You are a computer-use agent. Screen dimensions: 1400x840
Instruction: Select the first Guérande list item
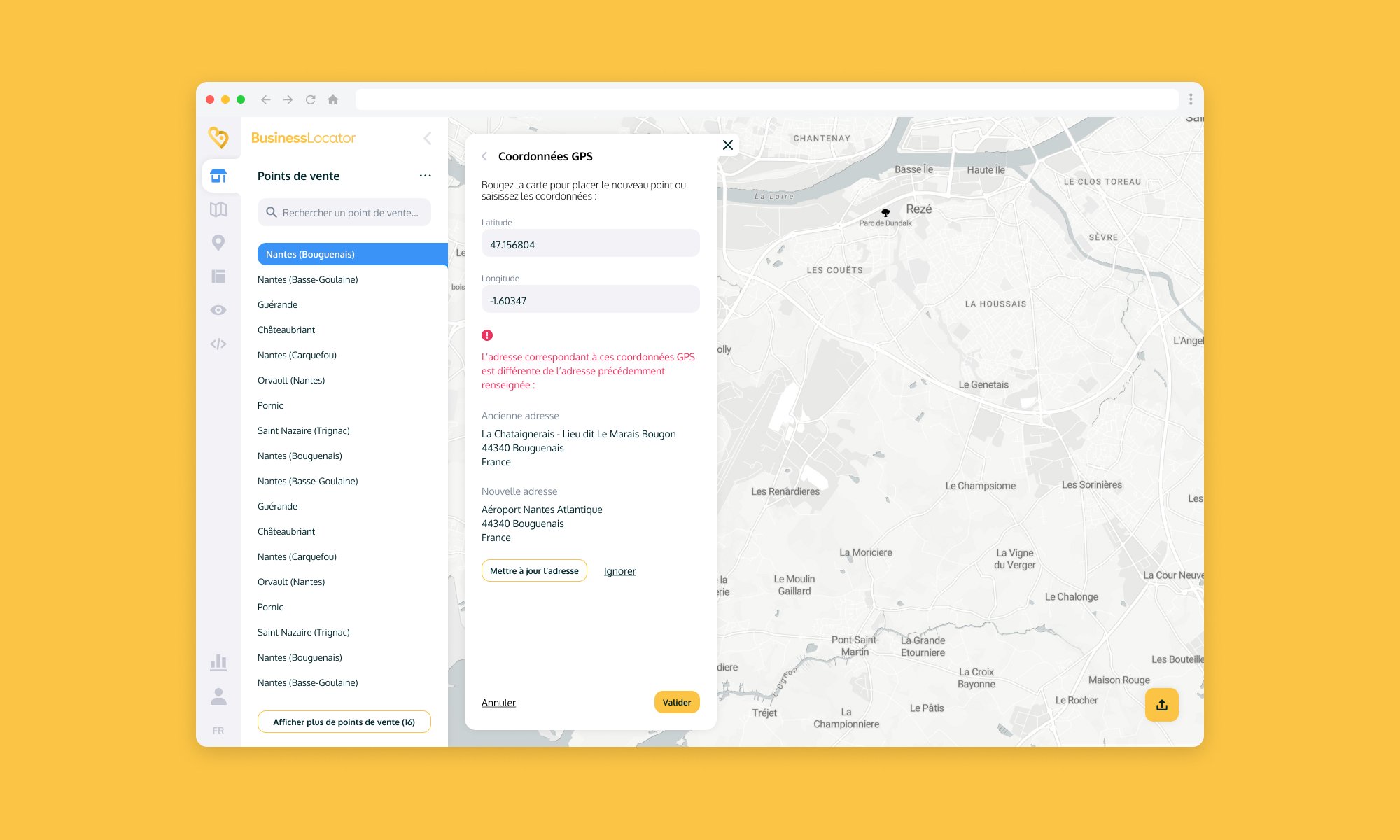point(277,304)
